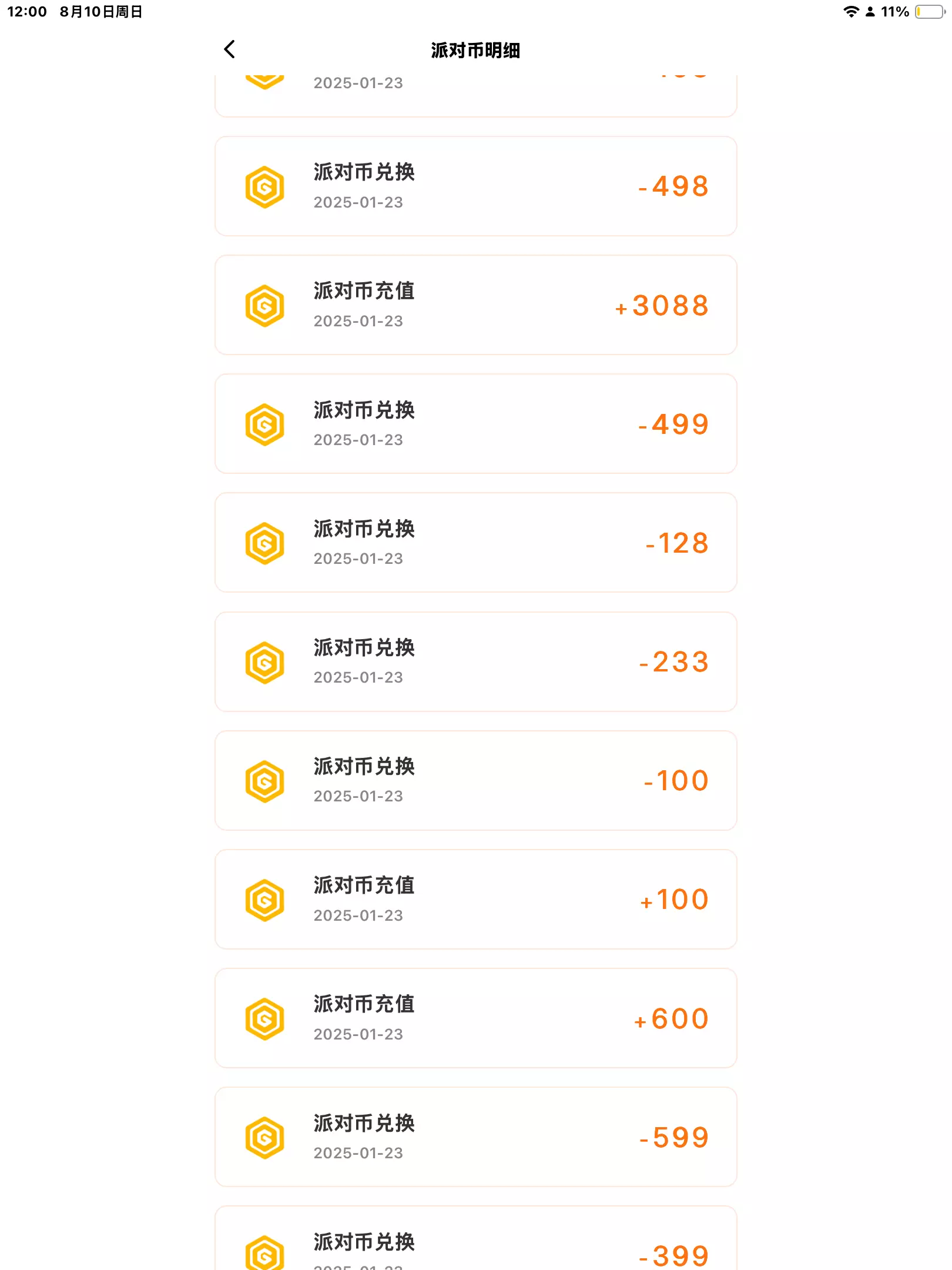
Task: Tap the back arrow in header
Action: pos(230,49)
